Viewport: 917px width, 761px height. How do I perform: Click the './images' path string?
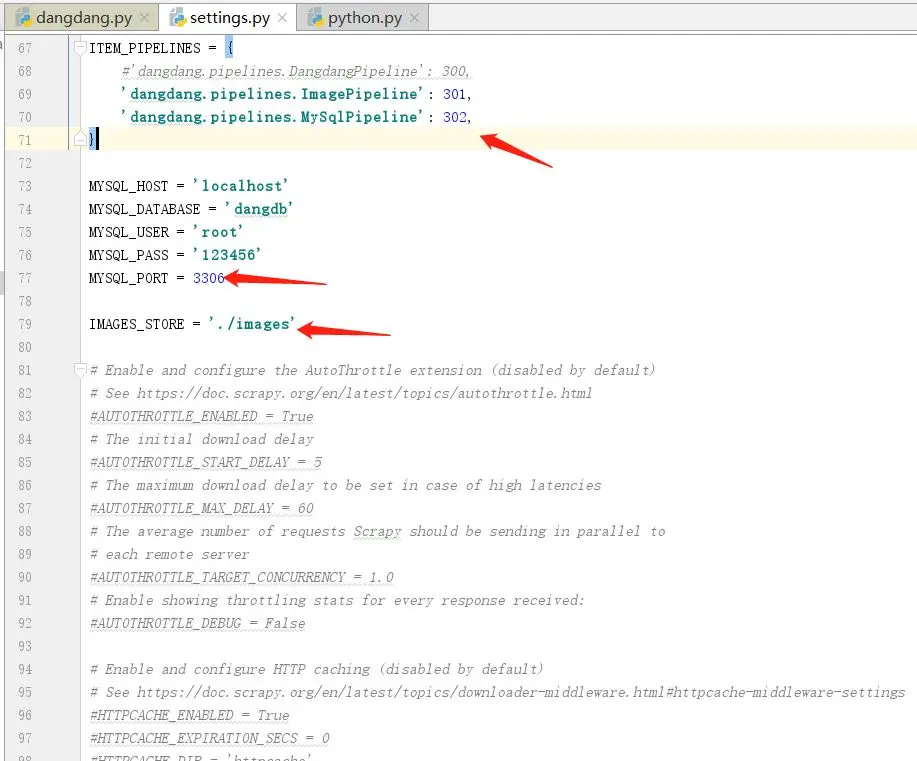[x=251, y=324]
